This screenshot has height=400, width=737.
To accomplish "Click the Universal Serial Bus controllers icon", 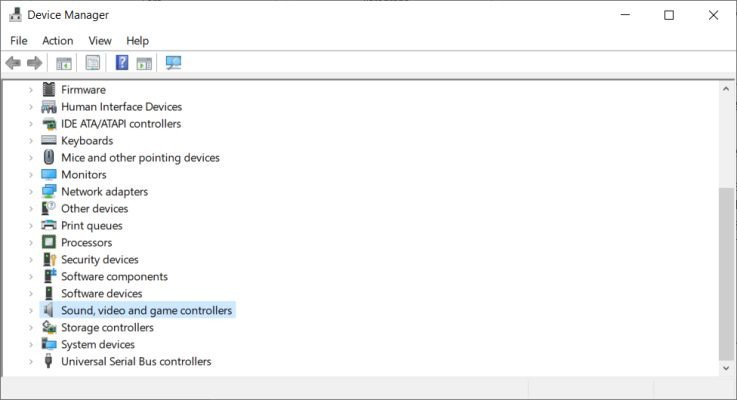I will point(49,362).
